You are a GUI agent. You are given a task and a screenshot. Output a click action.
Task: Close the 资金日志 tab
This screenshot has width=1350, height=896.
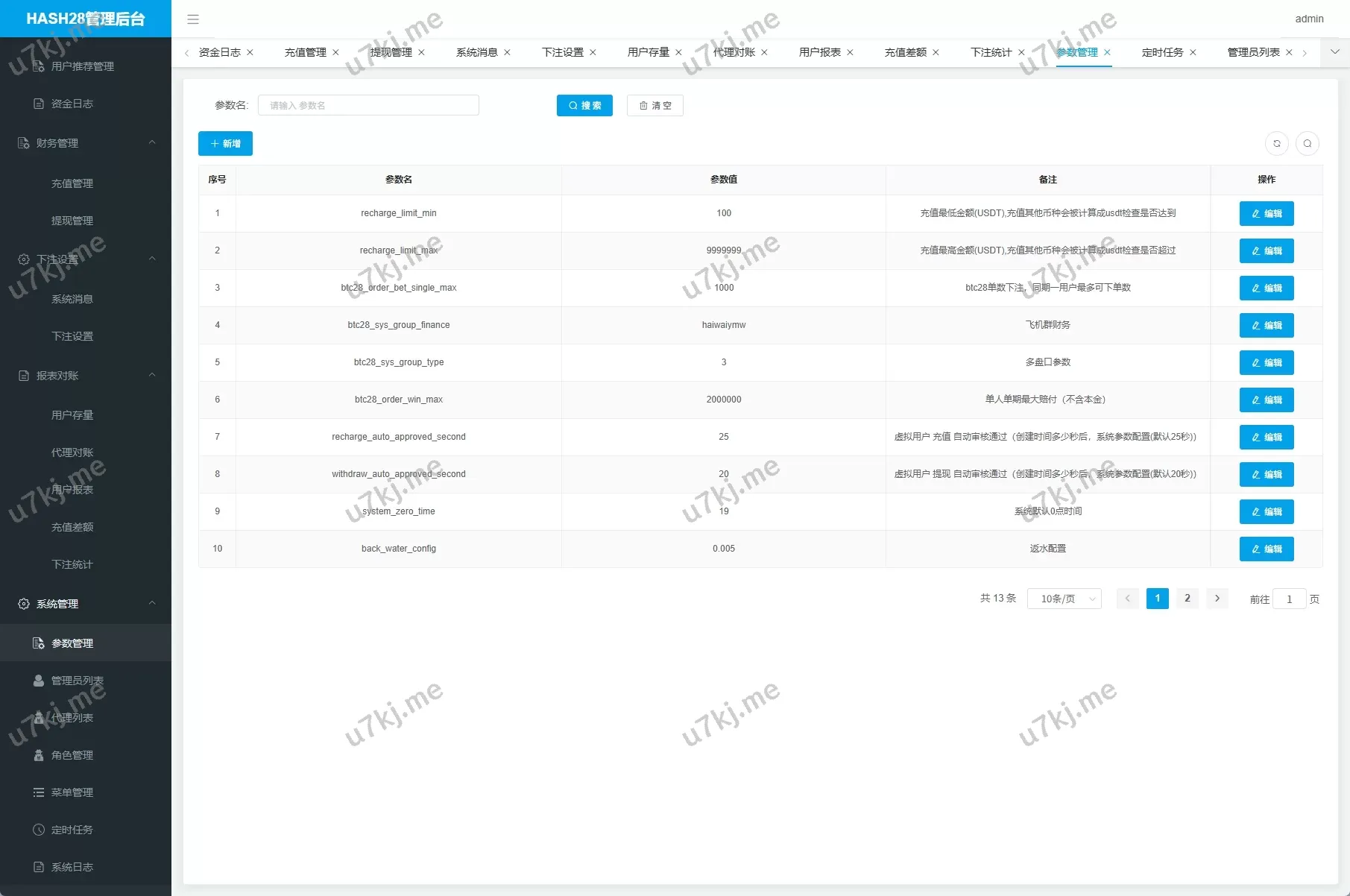[x=250, y=52]
